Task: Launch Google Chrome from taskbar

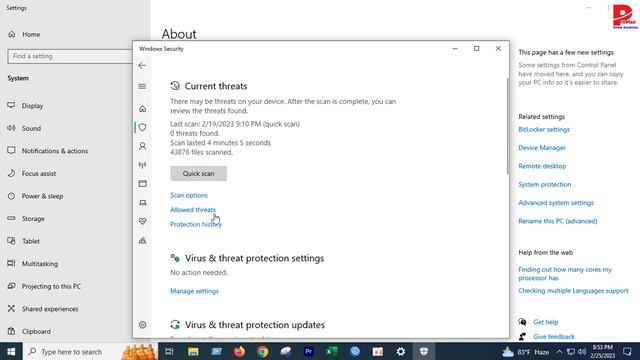Action: (x=262, y=351)
